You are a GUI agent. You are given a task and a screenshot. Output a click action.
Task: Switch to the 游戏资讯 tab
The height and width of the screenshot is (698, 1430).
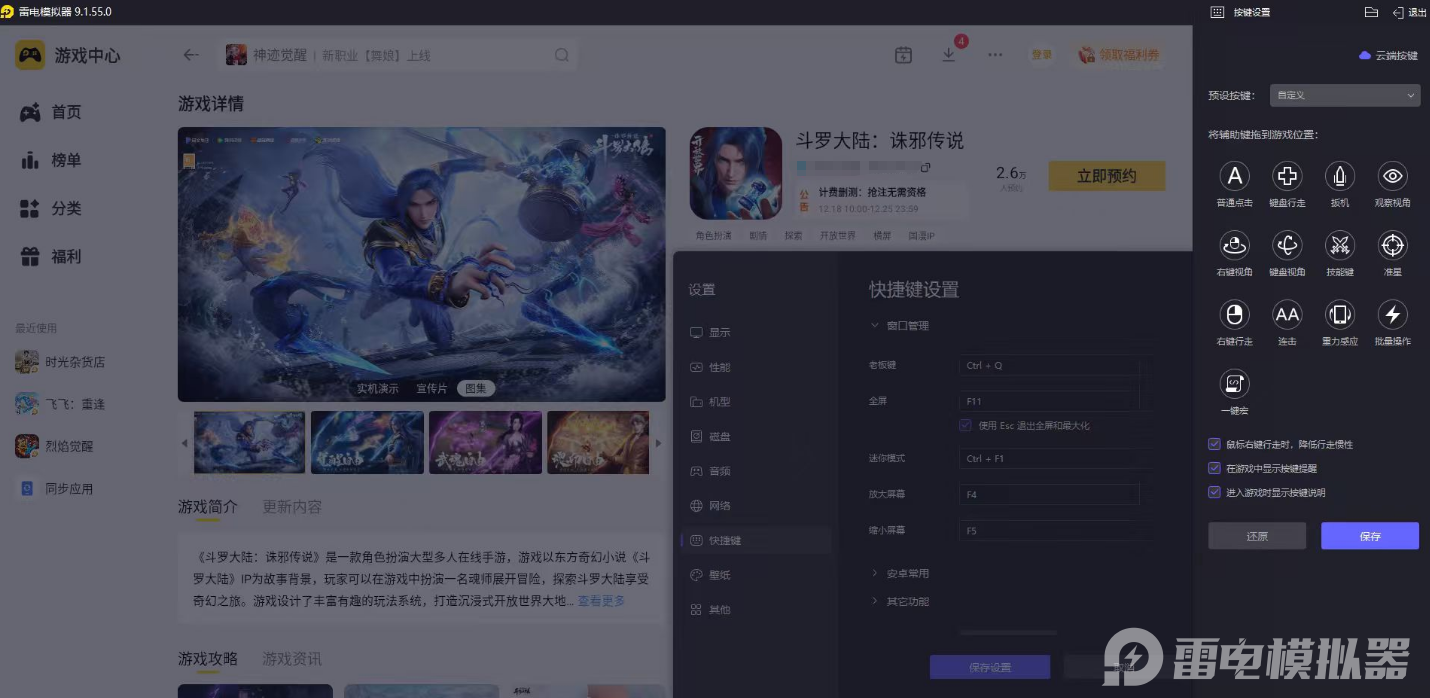tap(292, 659)
